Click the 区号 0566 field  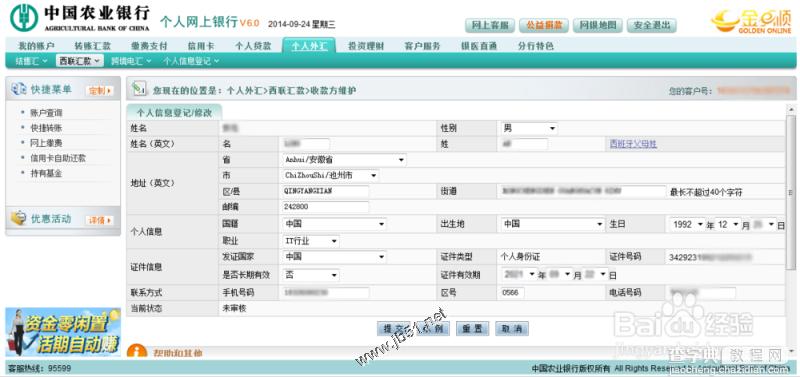(512, 293)
